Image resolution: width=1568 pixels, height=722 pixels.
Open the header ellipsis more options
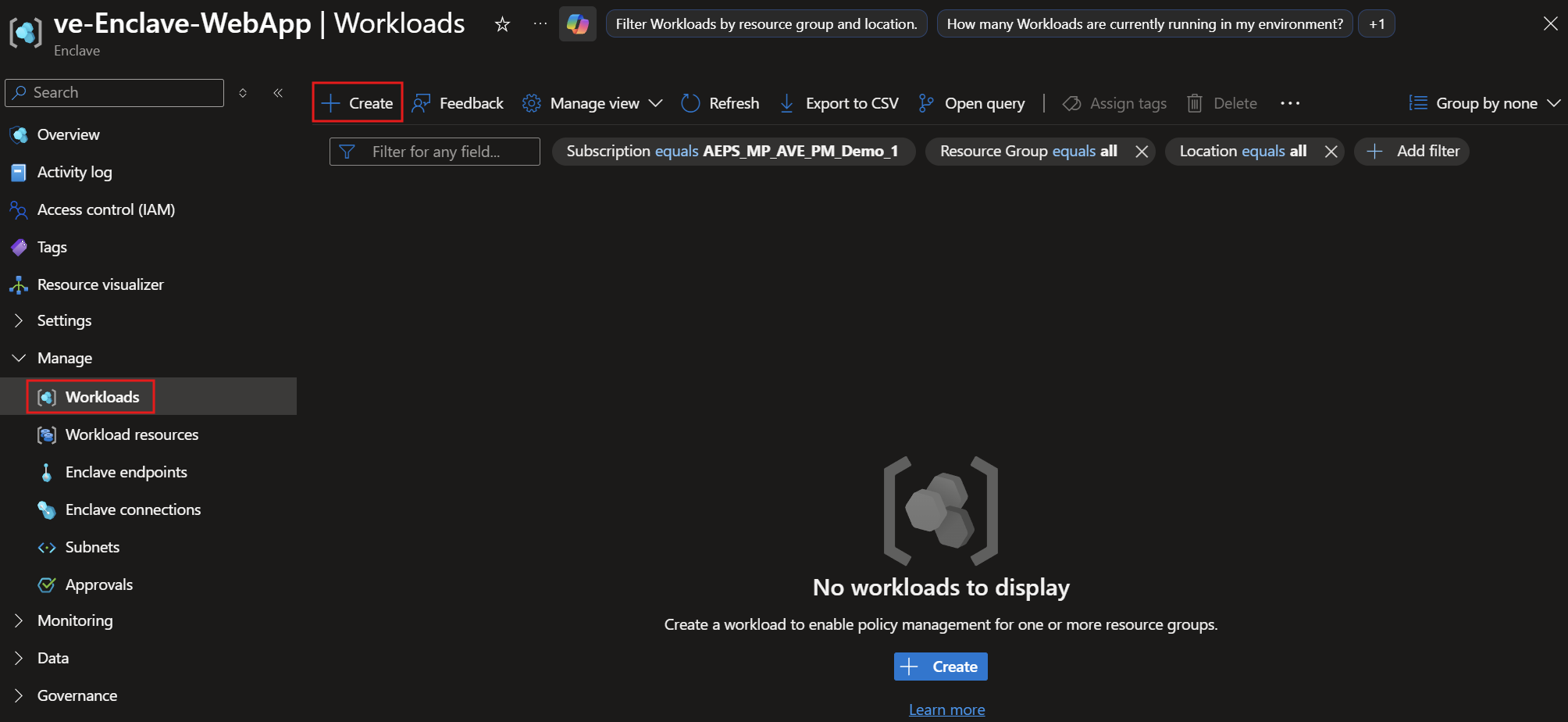click(540, 24)
